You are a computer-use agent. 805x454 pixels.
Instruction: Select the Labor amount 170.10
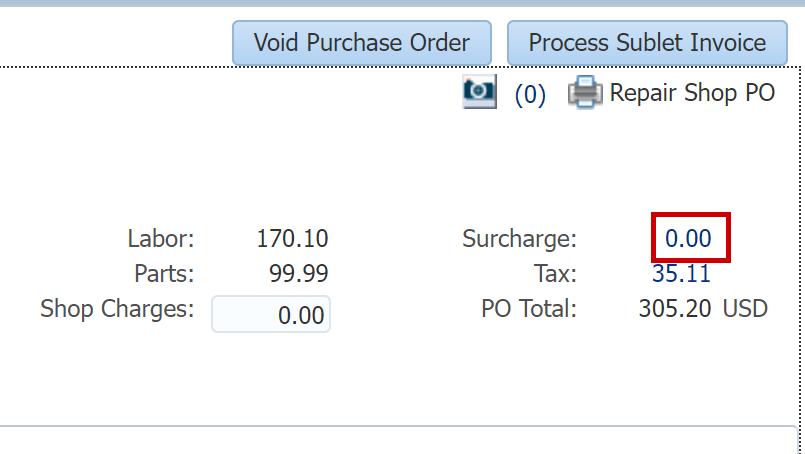click(x=292, y=238)
